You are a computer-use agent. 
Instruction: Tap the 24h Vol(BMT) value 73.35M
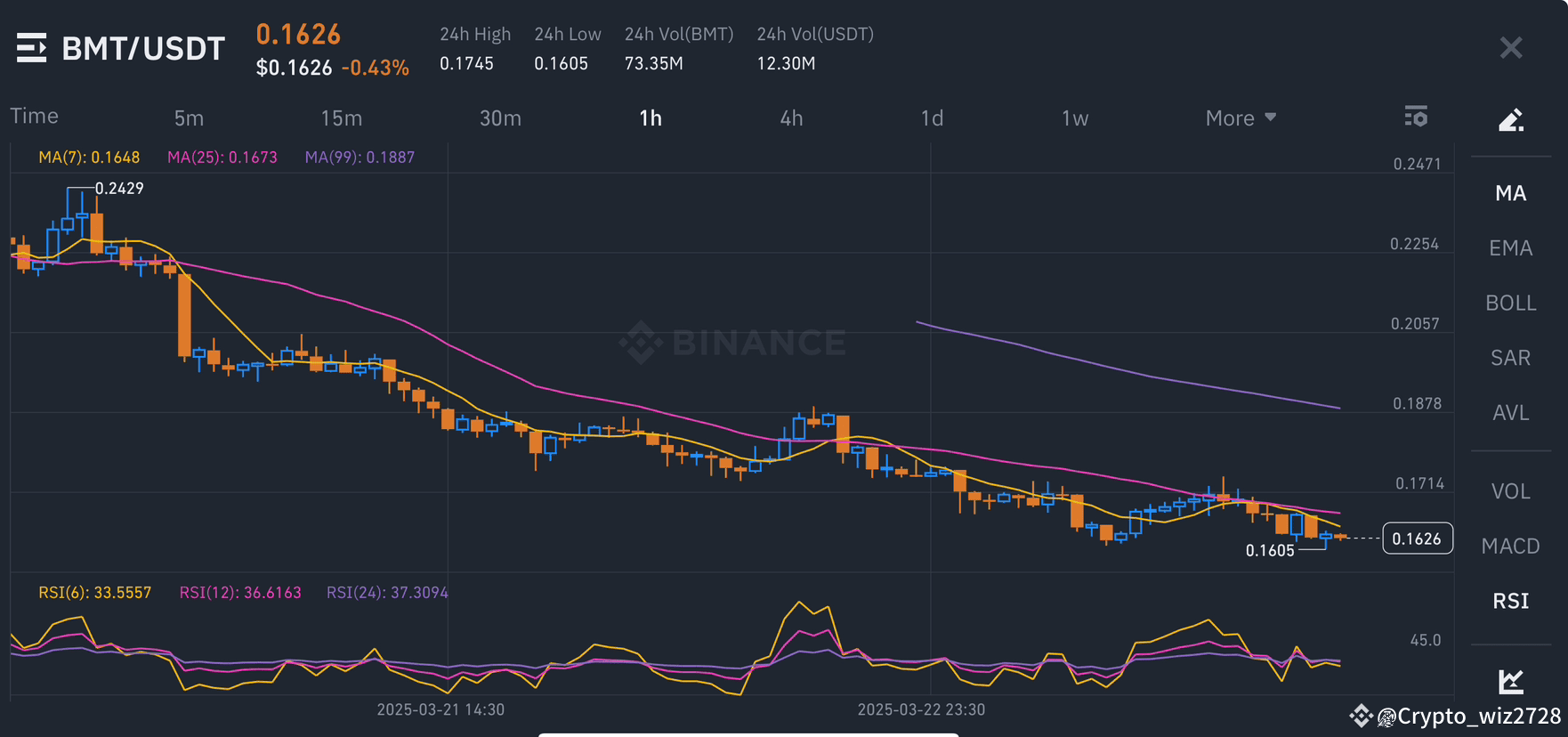653,63
